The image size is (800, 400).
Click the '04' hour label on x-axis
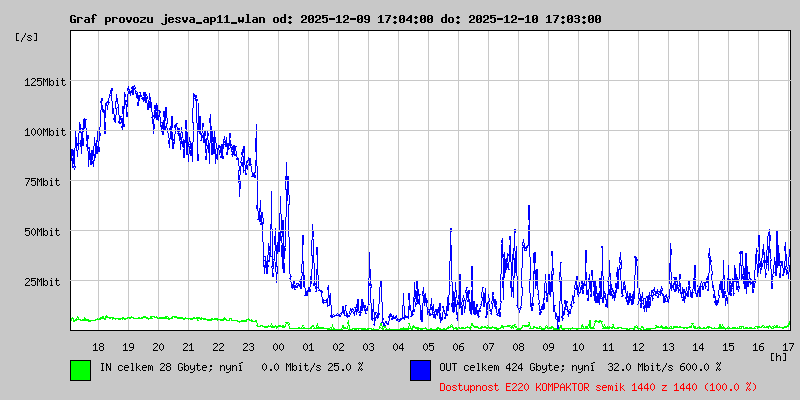pos(398,347)
